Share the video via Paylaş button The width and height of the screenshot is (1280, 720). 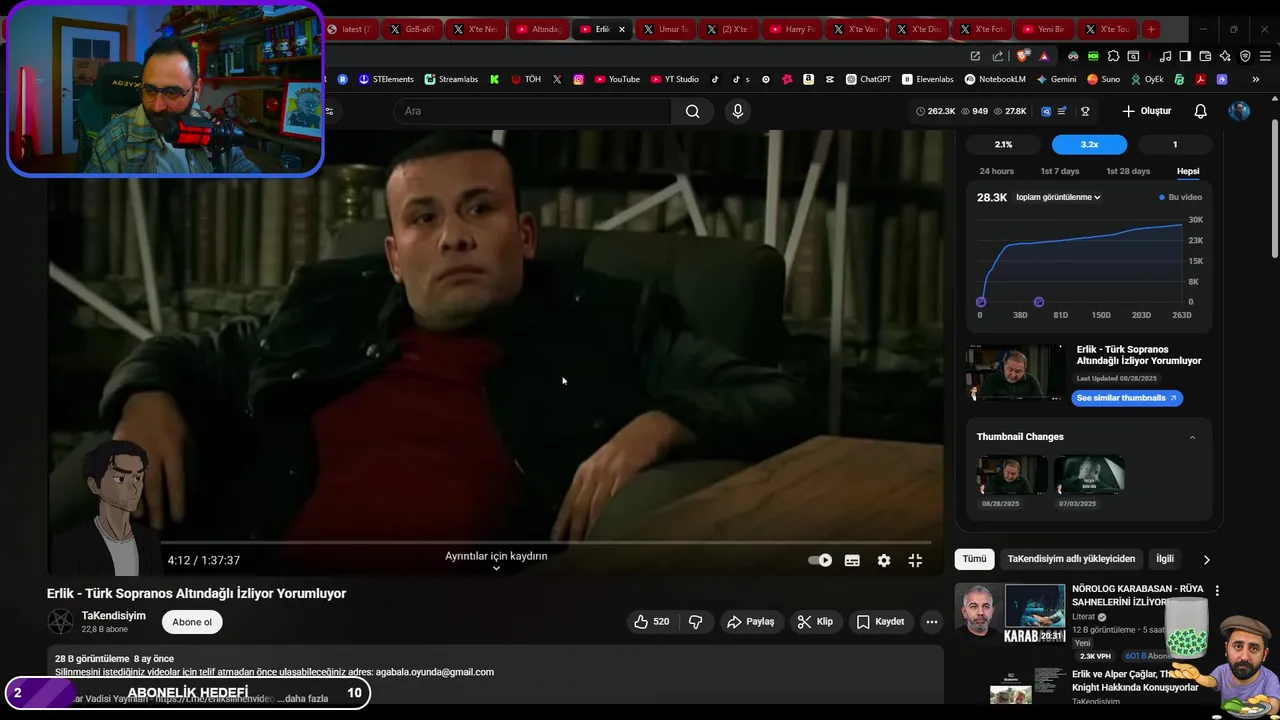pos(751,622)
